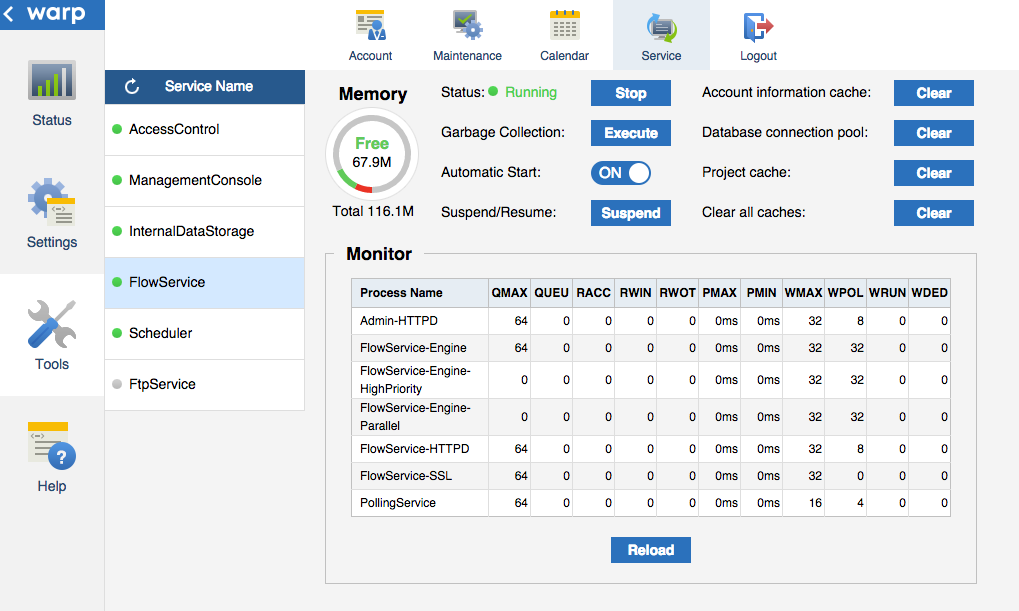The height and width of the screenshot is (611, 1019).
Task: Select the Tools sidebar tab
Action: point(52,335)
